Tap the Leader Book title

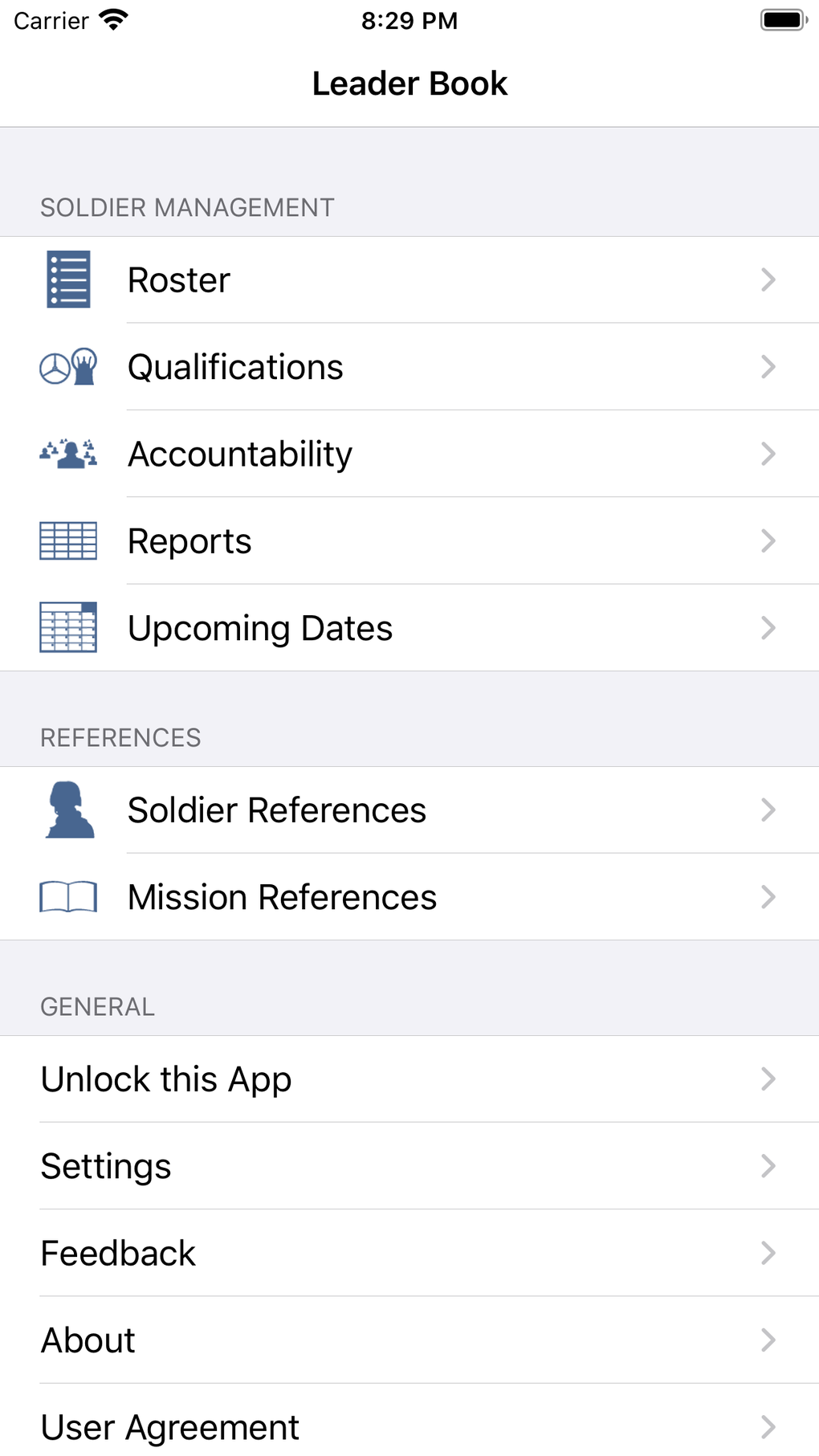coord(409,84)
